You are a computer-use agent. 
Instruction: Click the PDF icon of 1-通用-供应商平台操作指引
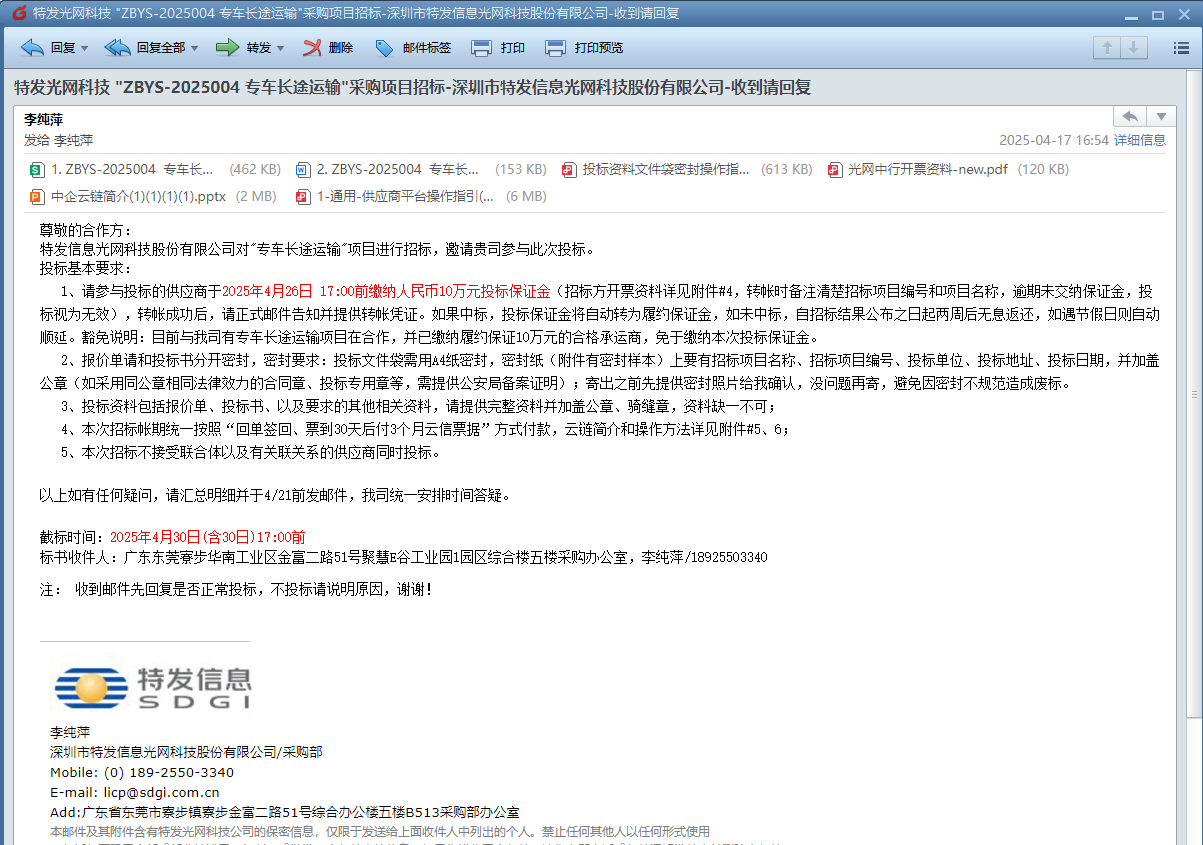pos(303,197)
